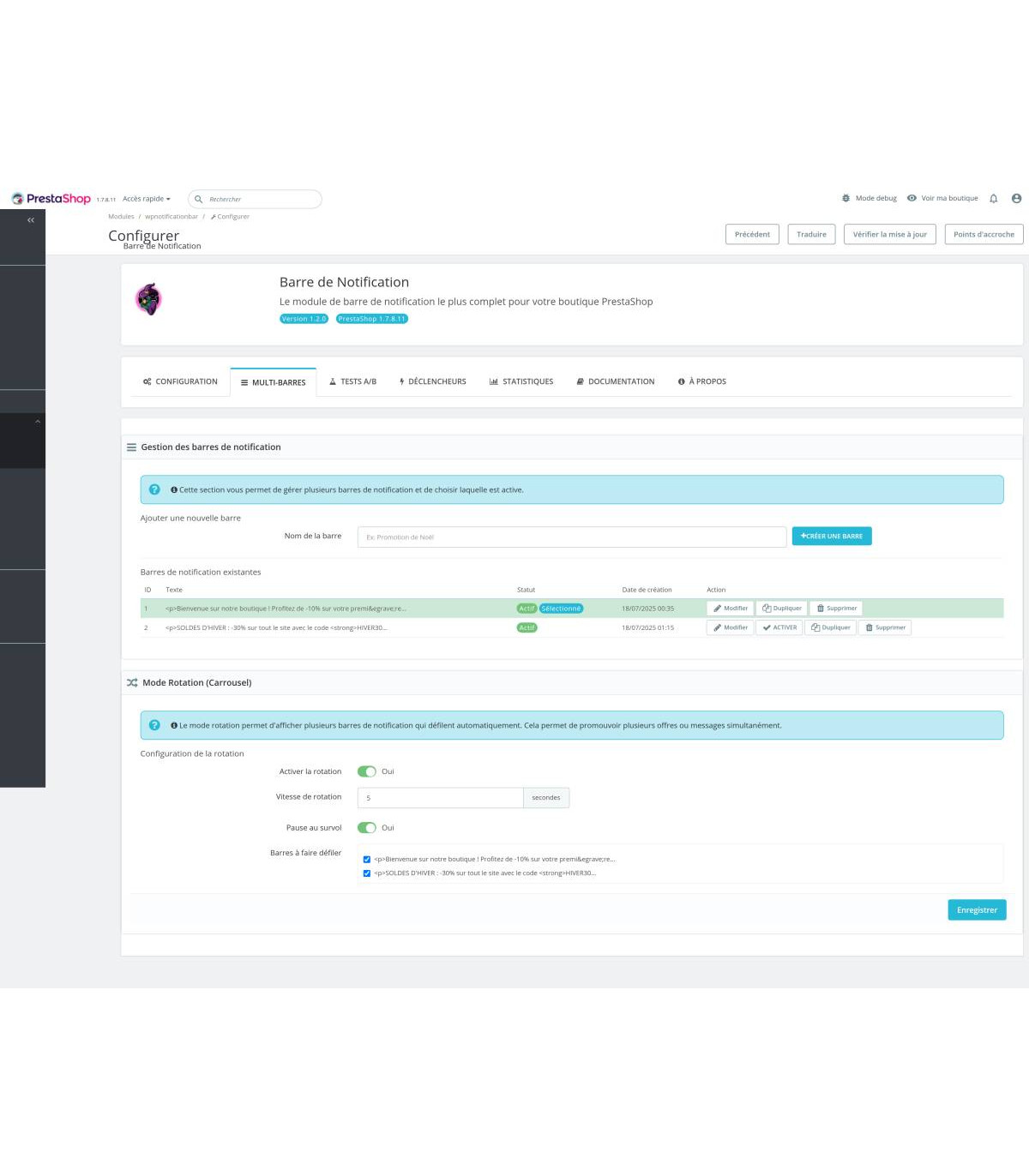Open the notifications bell
Screen dimensions: 1029x1176
point(993,199)
